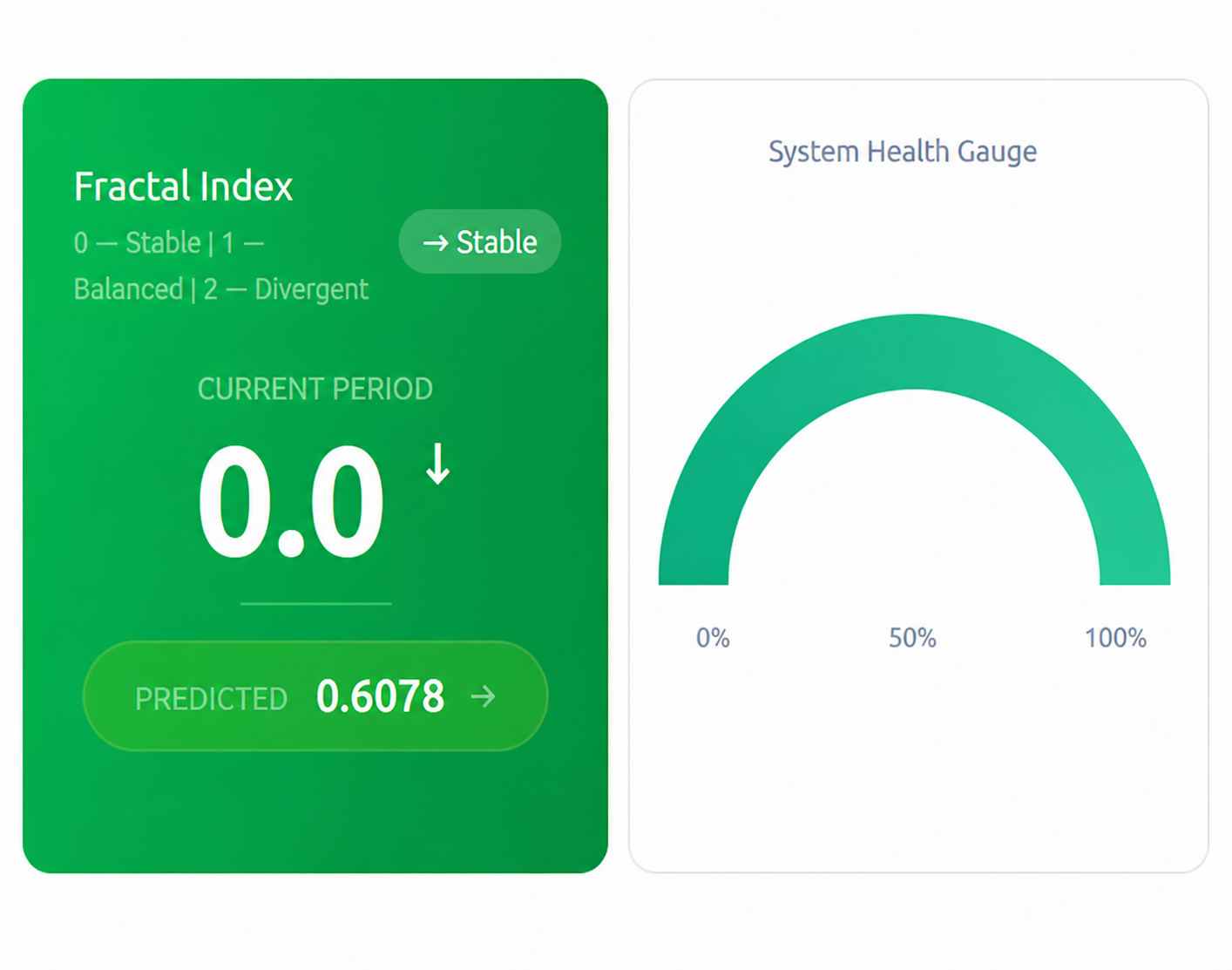1232x970 pixels.
Task: Click the 0.6078 predicted value
Action: pyautogui.click(x=381, y=696)
